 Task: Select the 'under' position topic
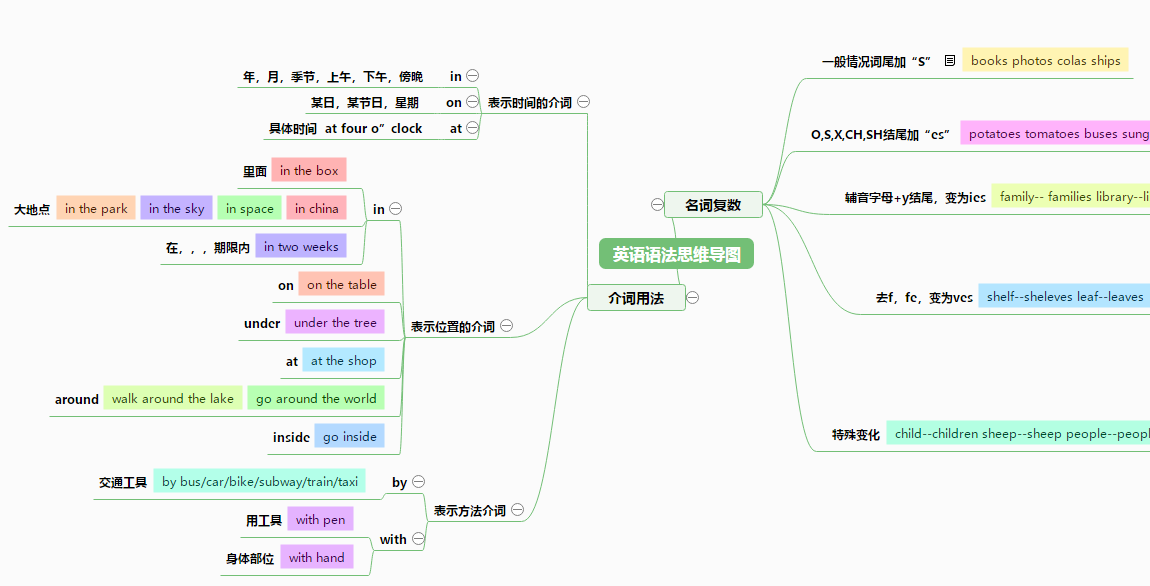click(x=262, y=323)
